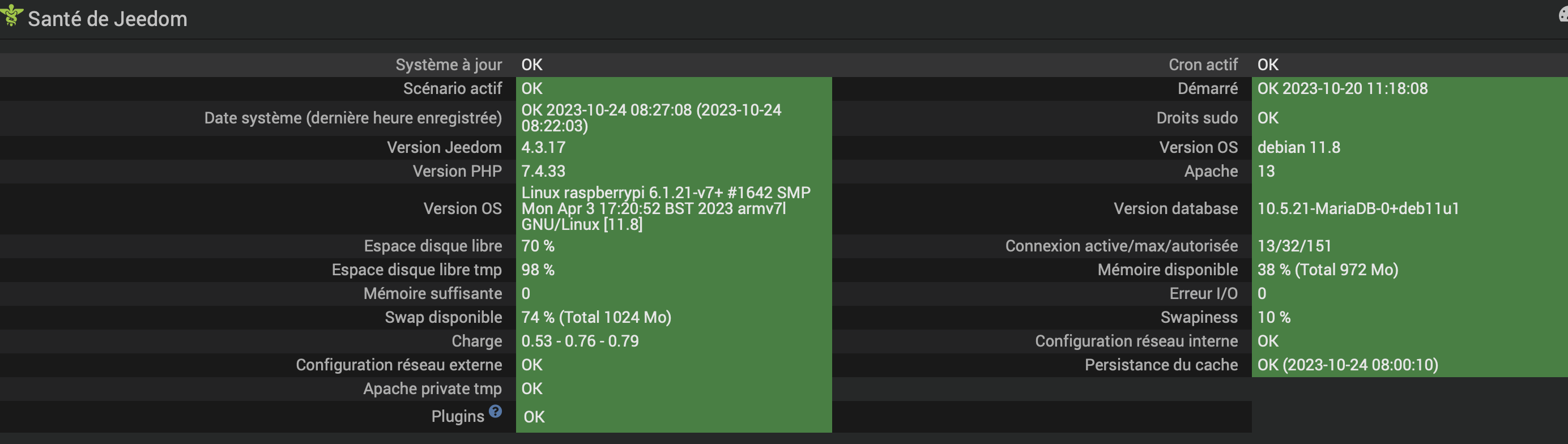Click the Date système OK timestamp value
The width and height of the screenshot is (1568, 444).
click(651, 117)
